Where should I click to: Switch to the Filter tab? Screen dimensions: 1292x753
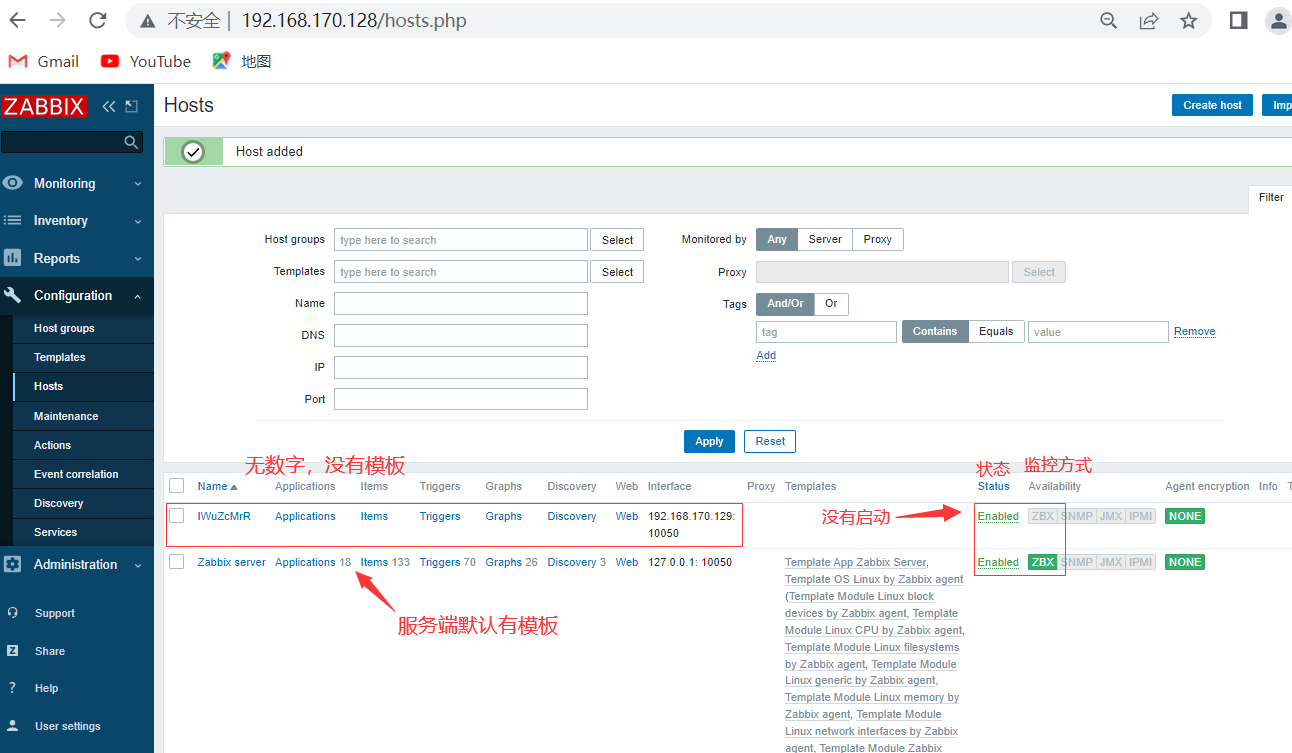1271,197
